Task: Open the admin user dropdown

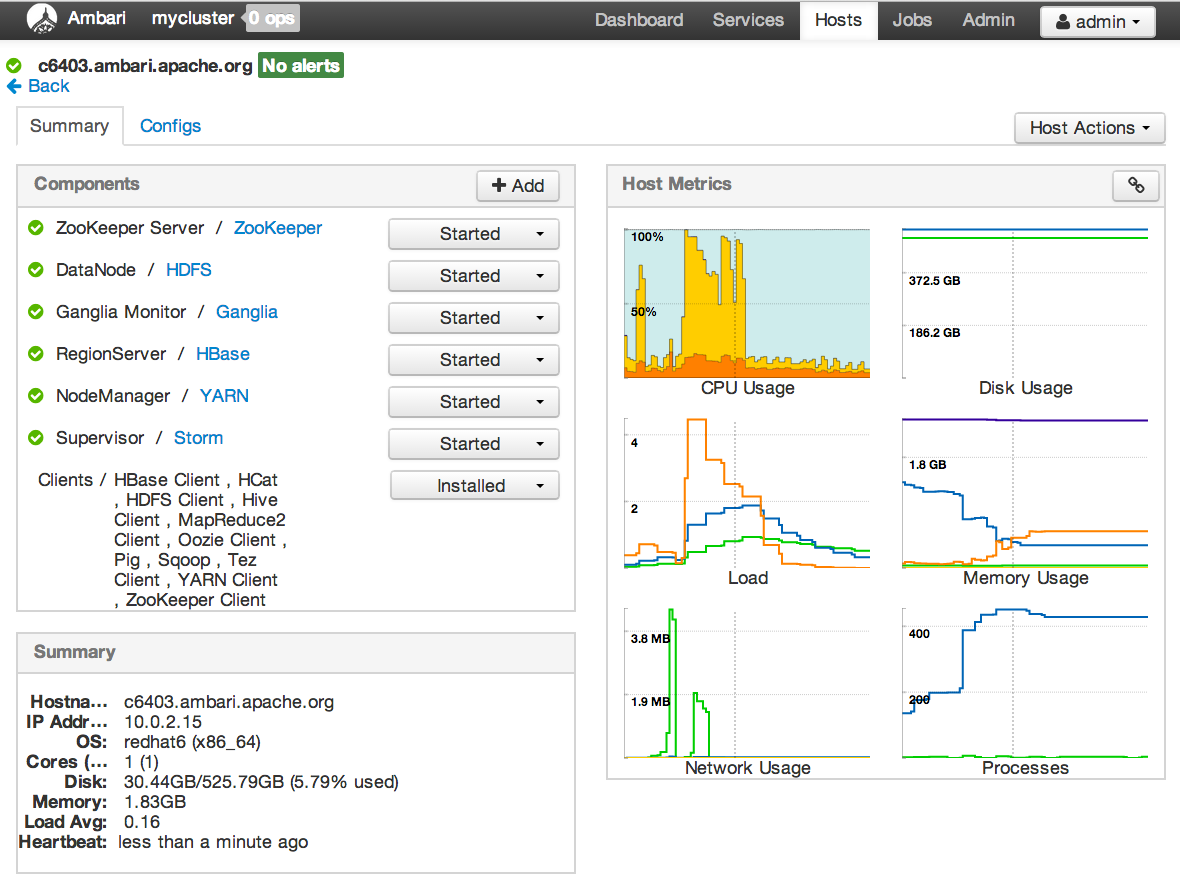Action: point(1098,22)
